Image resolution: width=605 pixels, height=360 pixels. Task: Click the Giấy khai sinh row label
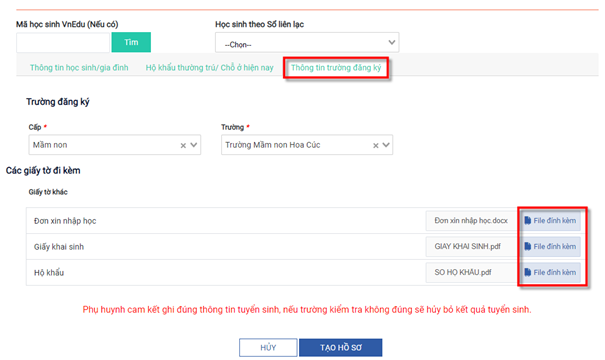pyautogui.click(x=59, y=247)
